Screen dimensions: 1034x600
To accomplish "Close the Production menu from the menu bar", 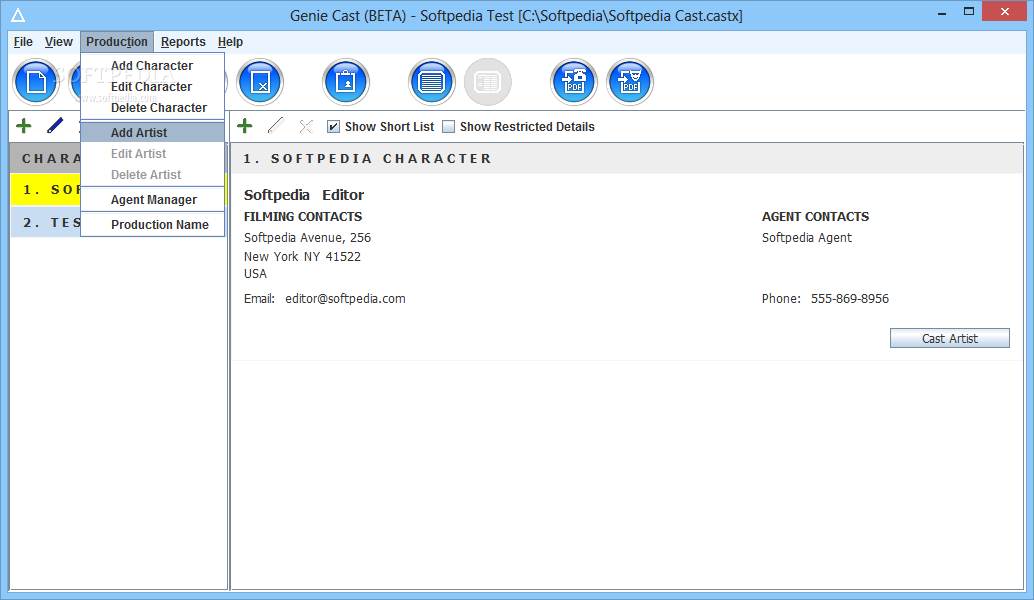I will point(117,42).
